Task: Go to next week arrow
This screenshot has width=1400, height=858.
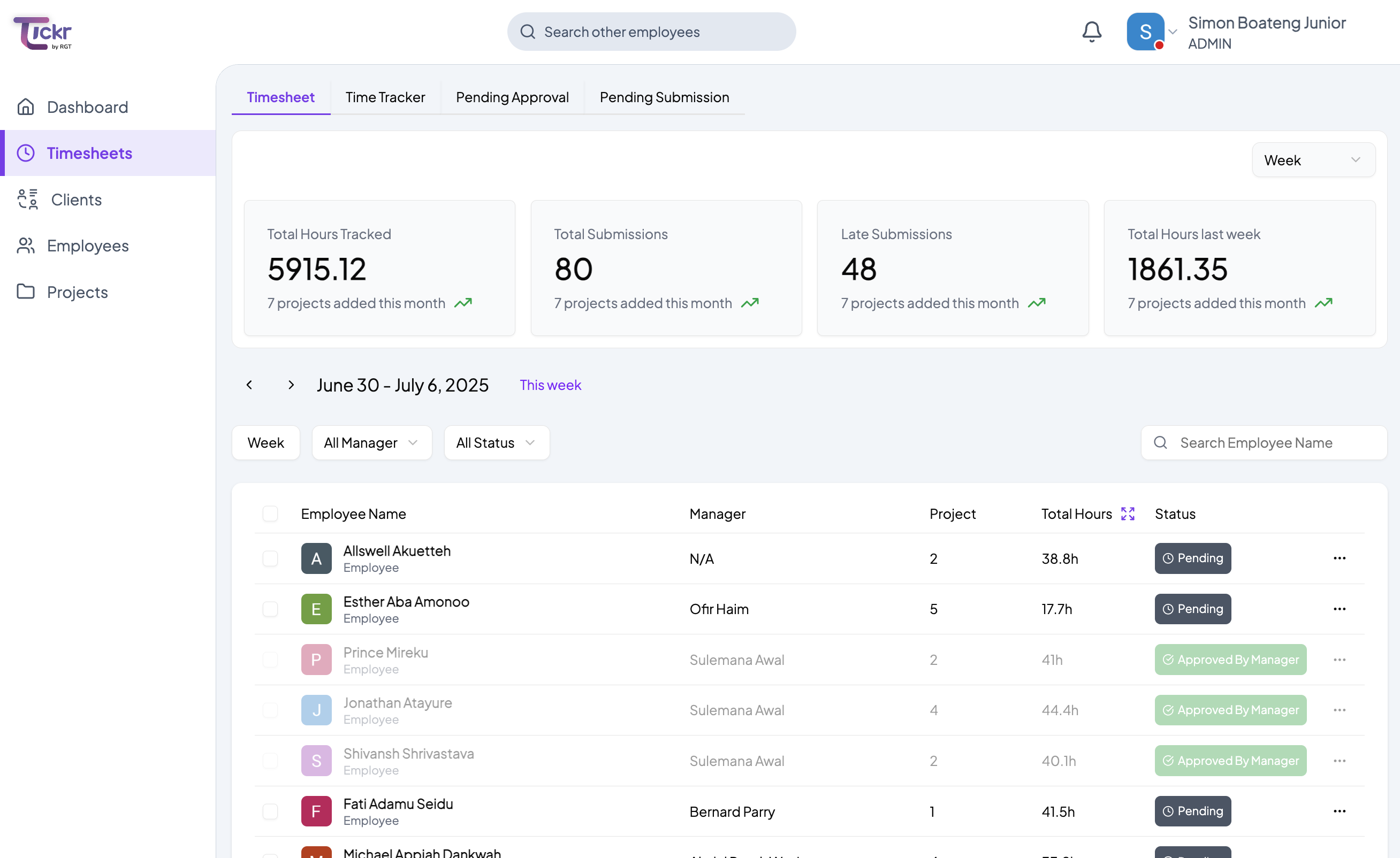Action: 291,385
